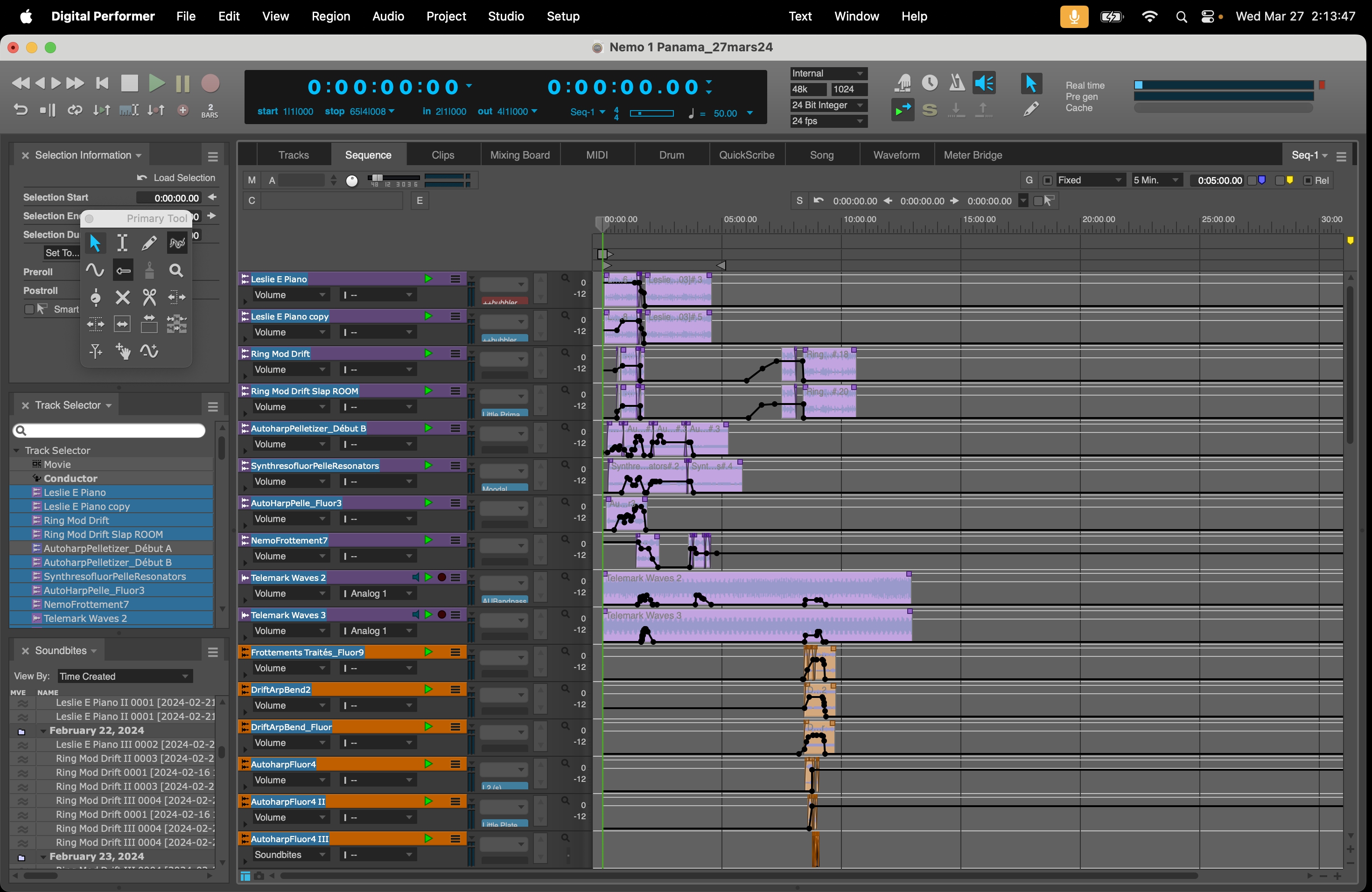Screen dimensions: 1372x892
Task: Click the E button in sequence toolbar
Action: pos(420,201)
